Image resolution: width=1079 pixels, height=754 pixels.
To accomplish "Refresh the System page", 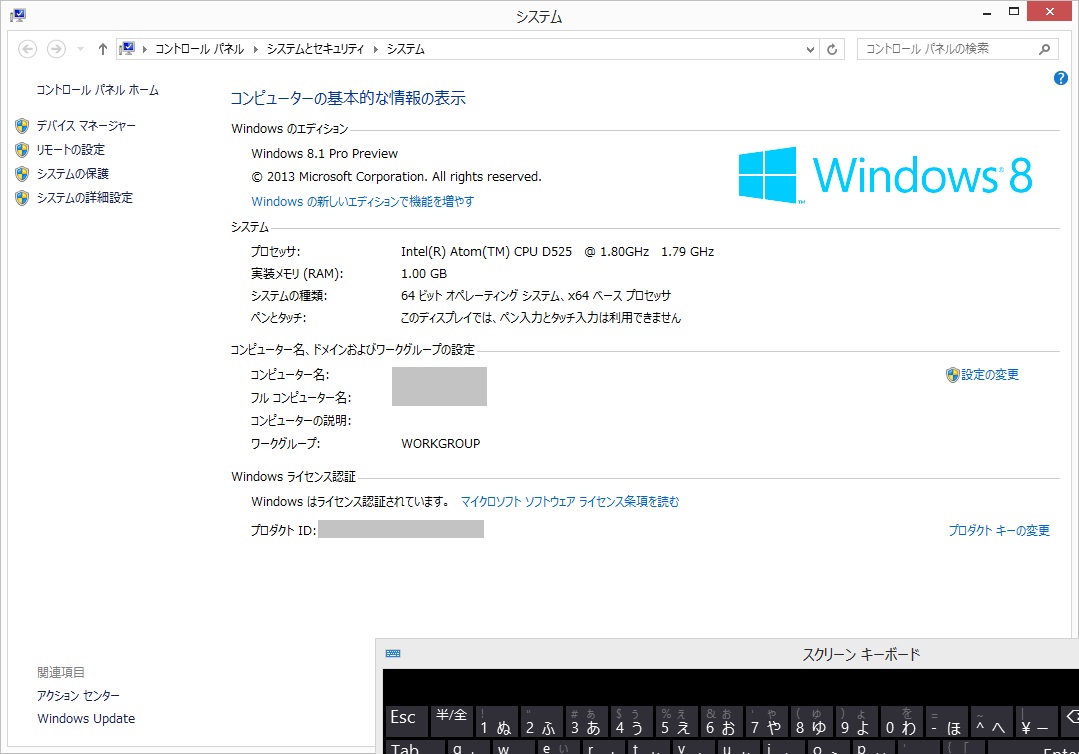I will pyautogui.click(x=832, y=50).
